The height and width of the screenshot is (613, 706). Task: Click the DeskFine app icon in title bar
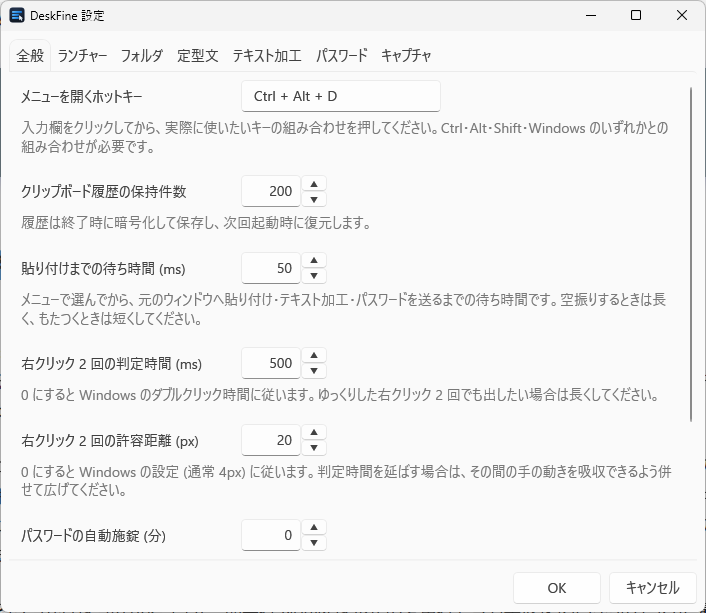pos(17,15)
